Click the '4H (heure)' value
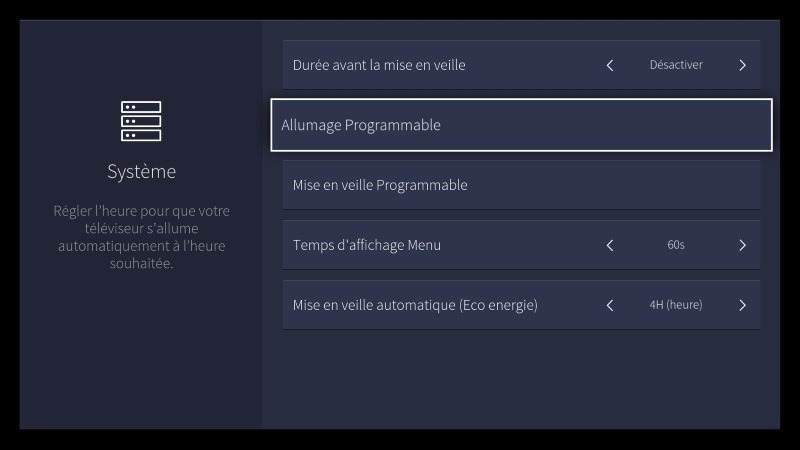Viewport: 800px width, 450px height. tap(676, 305)
